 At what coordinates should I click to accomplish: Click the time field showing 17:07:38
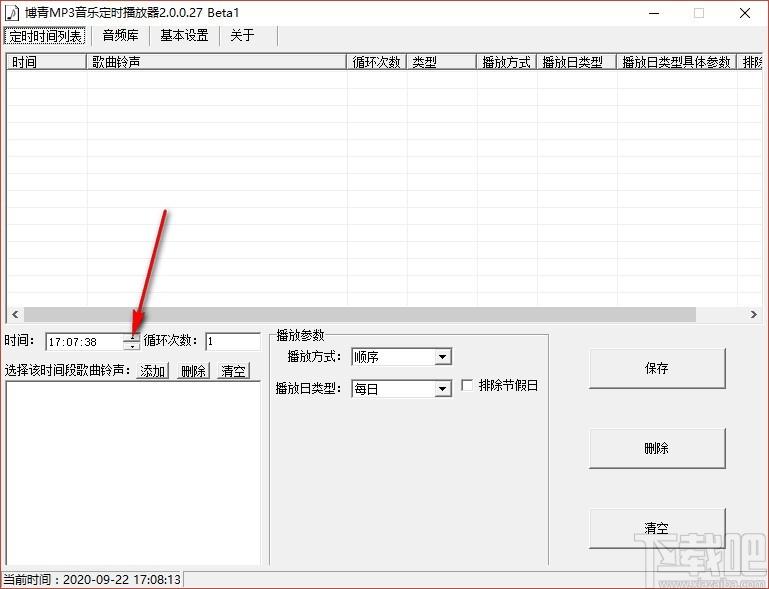point(84,342)
